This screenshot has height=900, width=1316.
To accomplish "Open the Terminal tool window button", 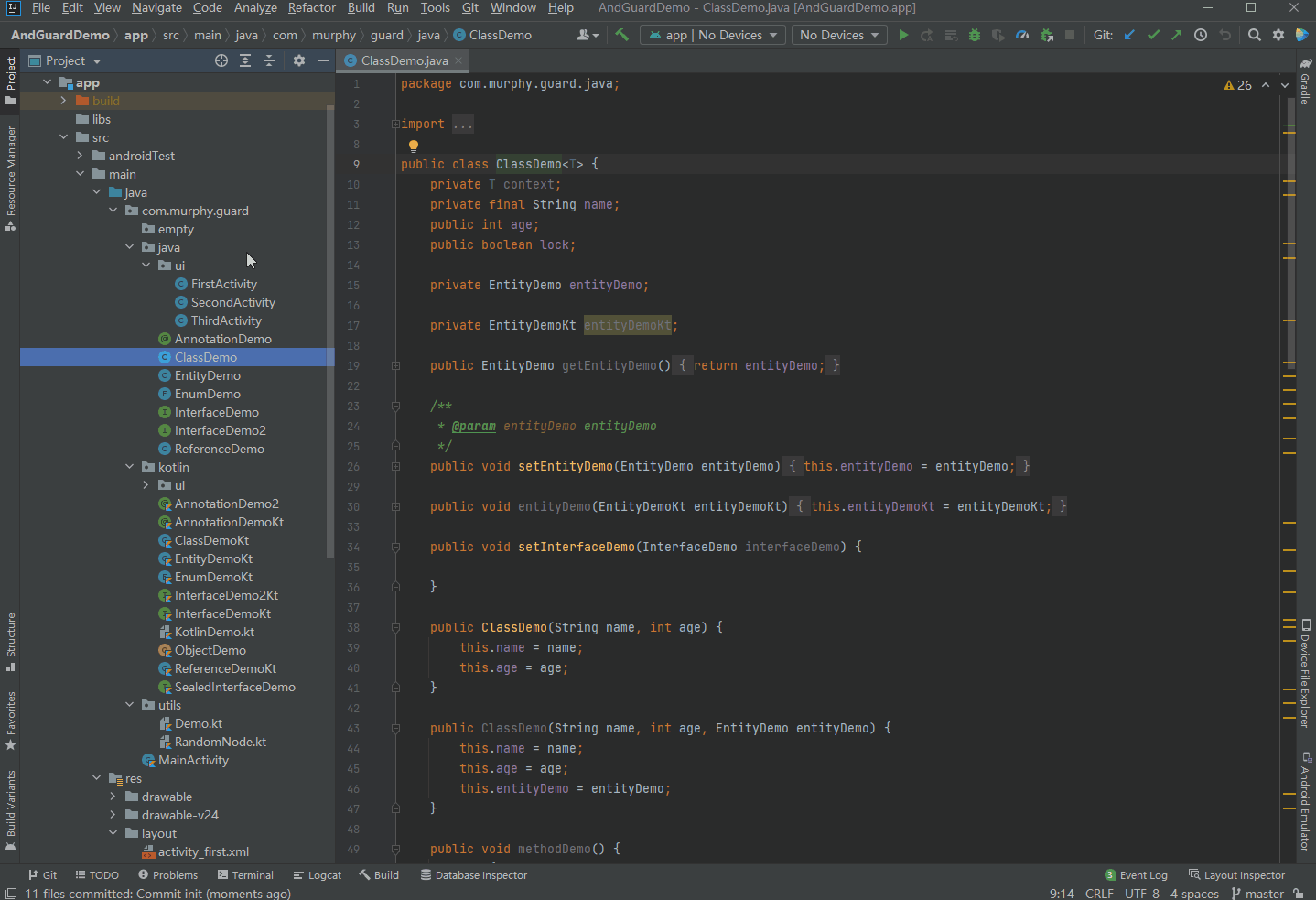I will (245, 875).
